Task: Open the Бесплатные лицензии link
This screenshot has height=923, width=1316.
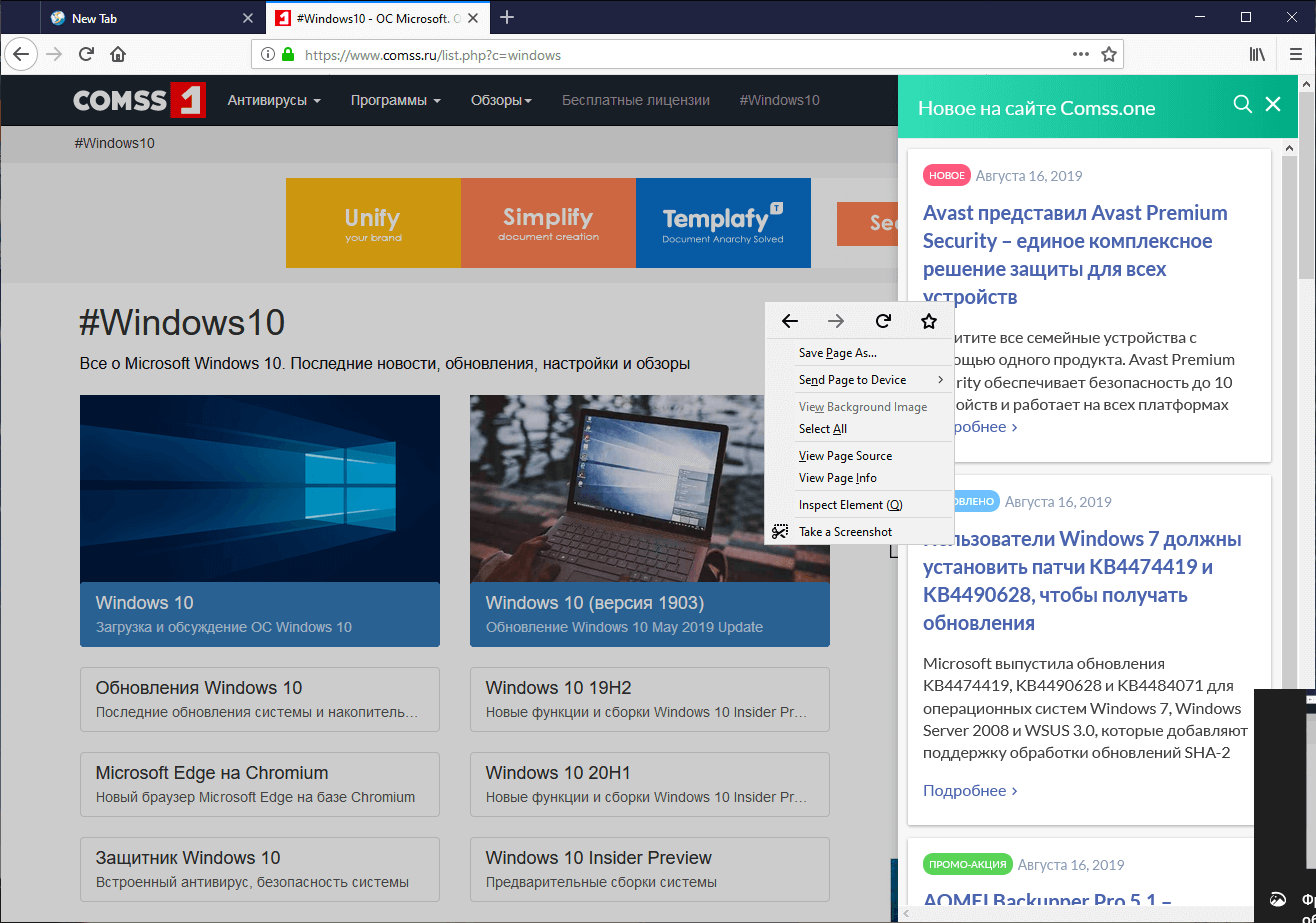Action: click(x=636, y=100)
